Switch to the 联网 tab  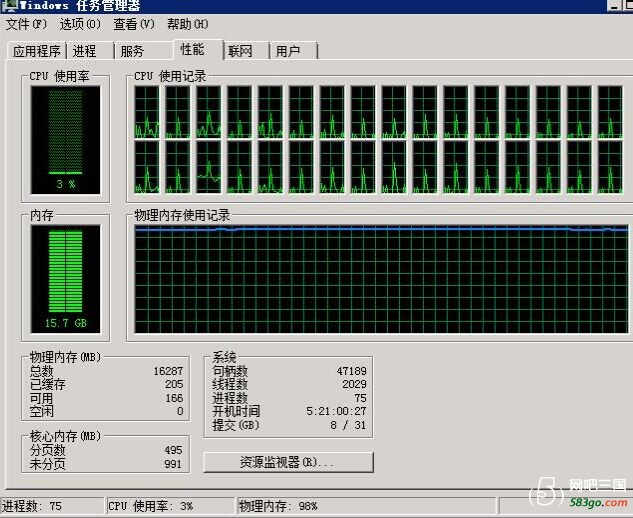[x=246, y=51]
